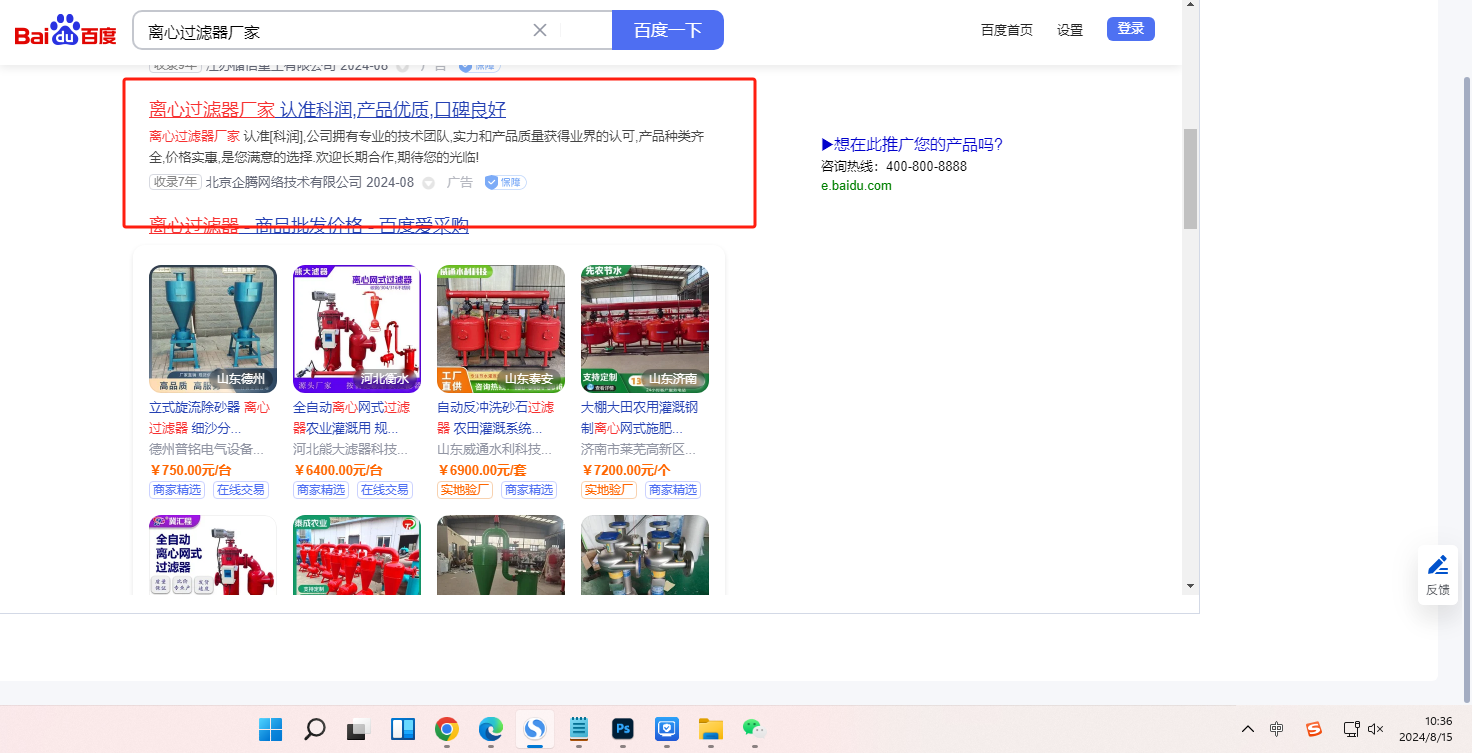Click the 登录 login button
The image size is (1472, 753).
point(1130,29)
